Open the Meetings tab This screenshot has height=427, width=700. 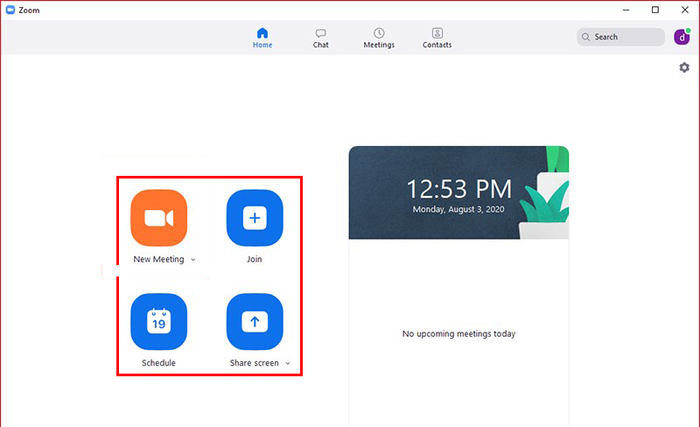(379, 38)
